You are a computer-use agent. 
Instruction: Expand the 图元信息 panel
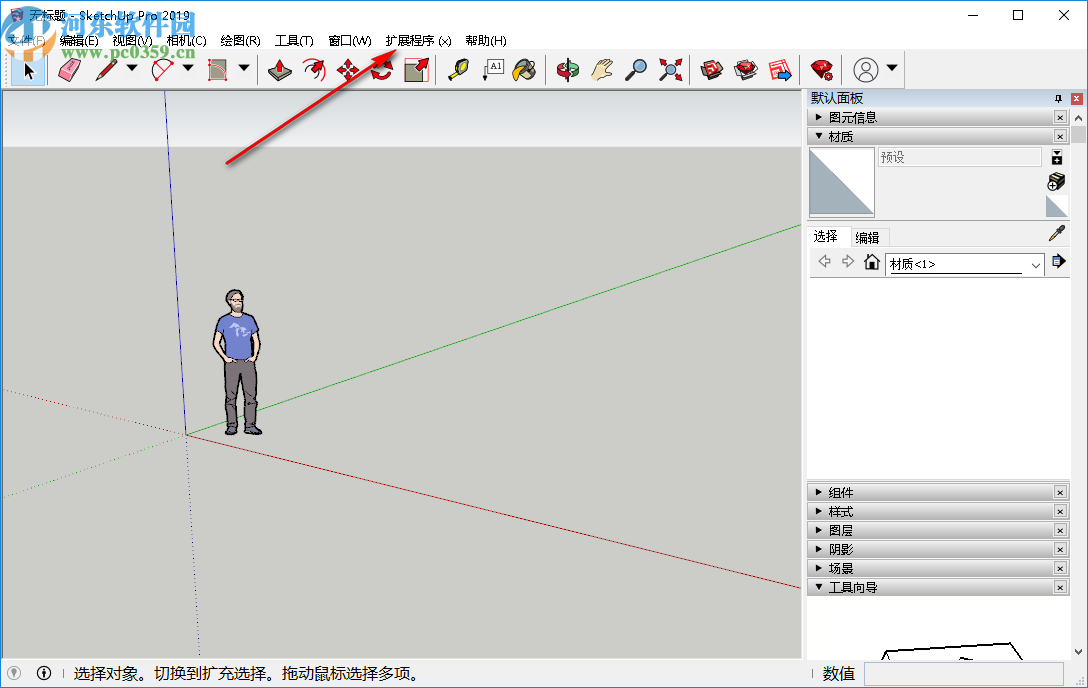pos(820,117)
